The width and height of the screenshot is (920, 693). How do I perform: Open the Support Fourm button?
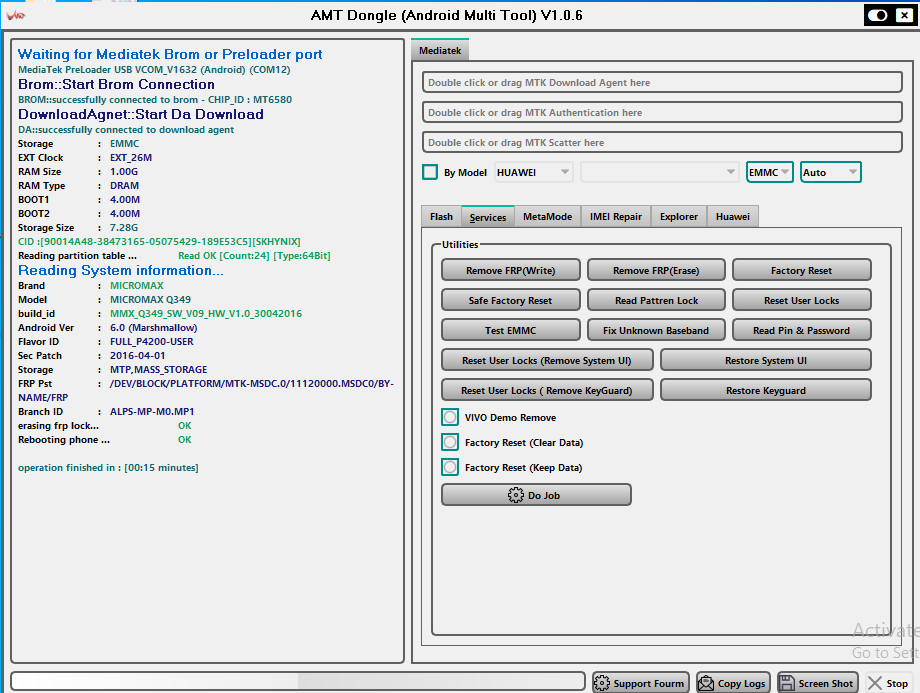(x=640, y=683)
